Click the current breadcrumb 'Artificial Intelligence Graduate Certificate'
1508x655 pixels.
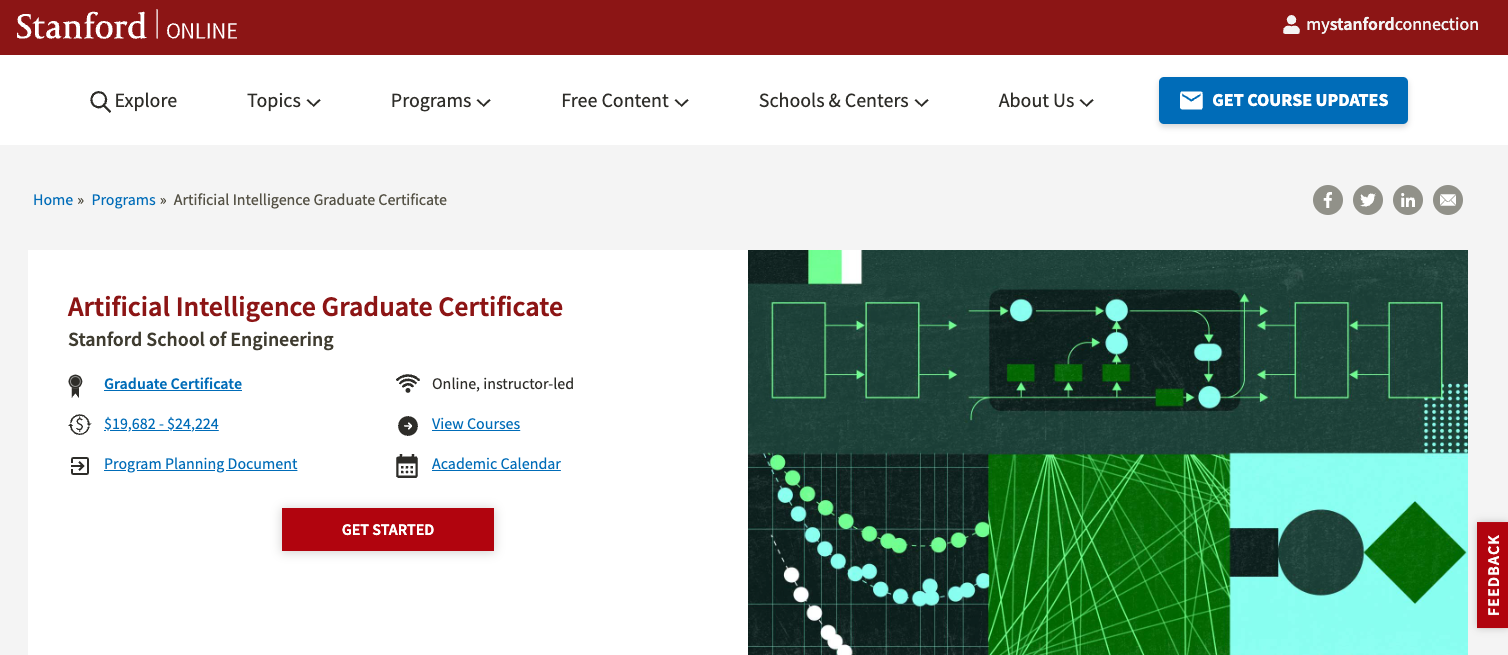310,200
